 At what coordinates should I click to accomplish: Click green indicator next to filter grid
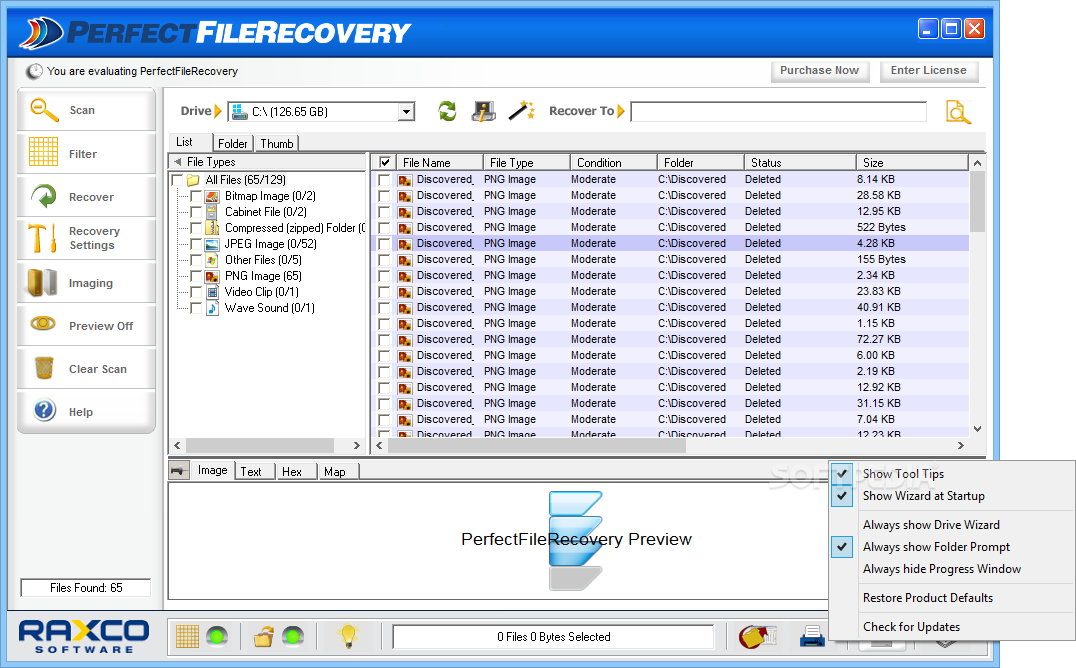click(x=218, y=636)
